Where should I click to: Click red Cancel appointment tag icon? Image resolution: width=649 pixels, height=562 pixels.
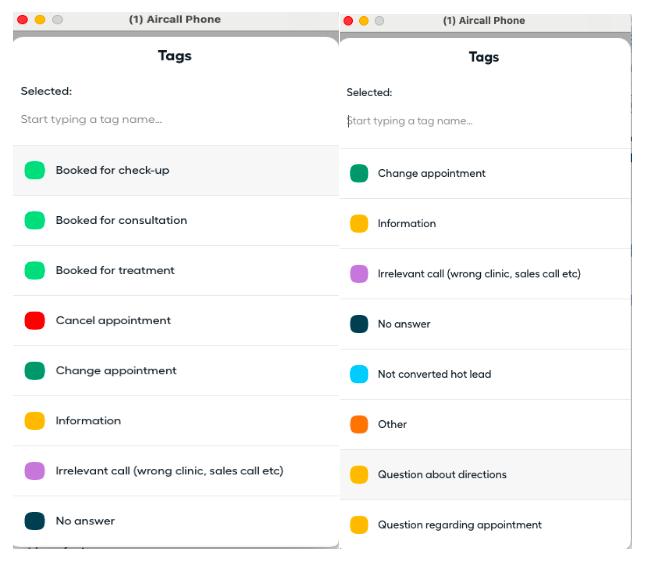(35, 320)
